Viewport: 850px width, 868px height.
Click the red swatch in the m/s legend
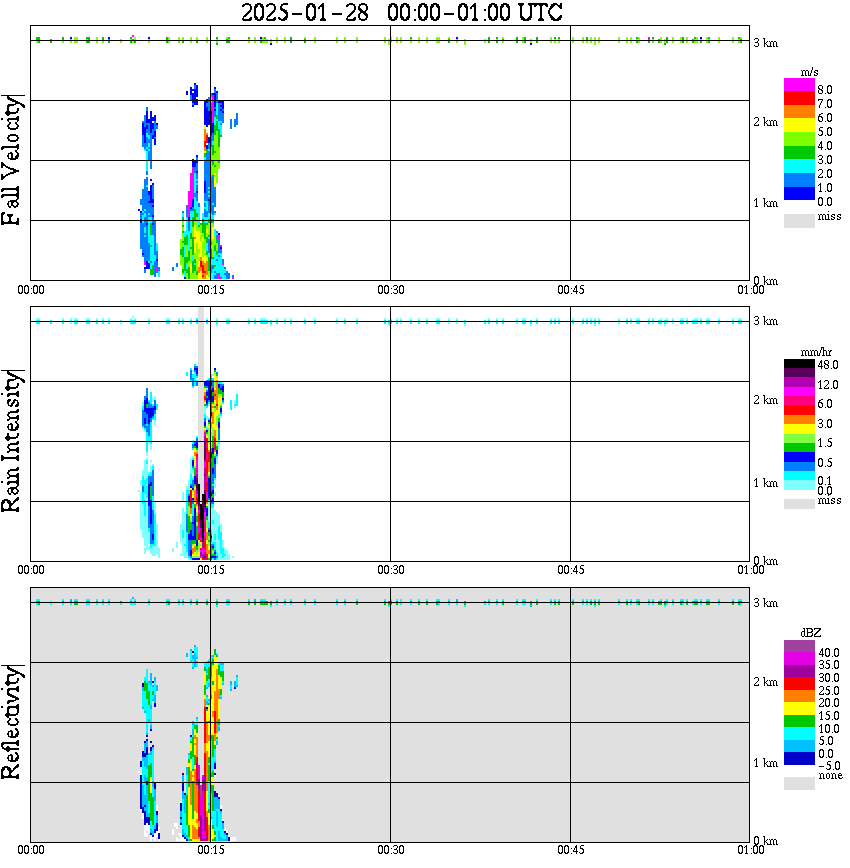pos(799,97)
